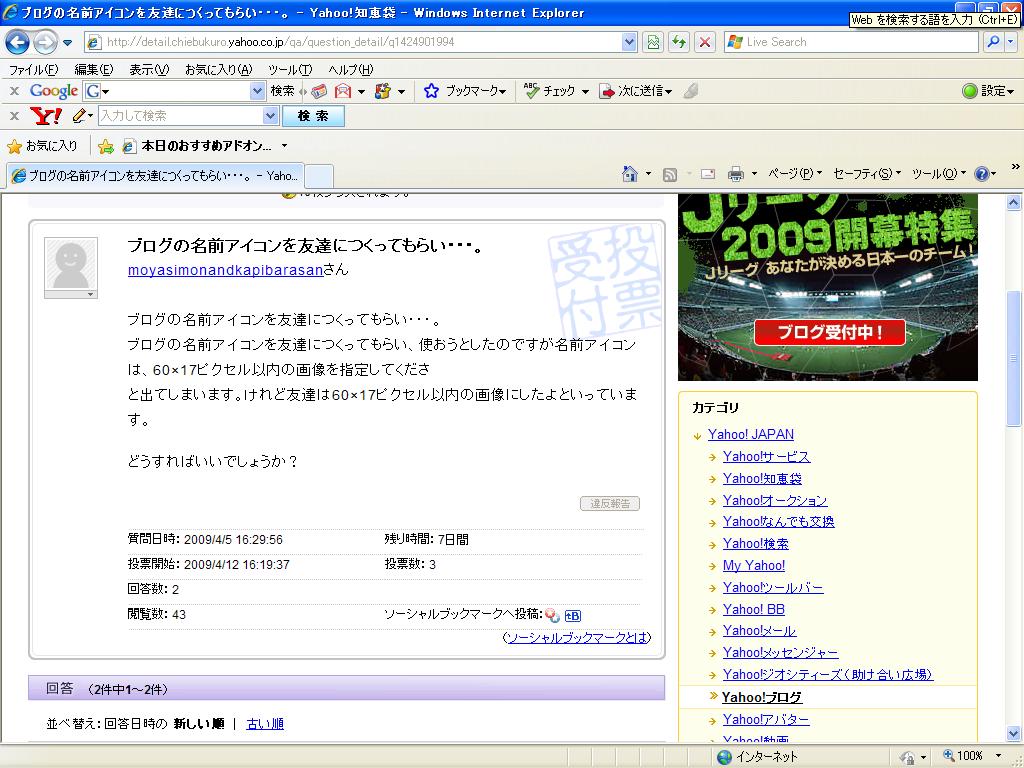The width and height of the screenshot is (1024, 768).
Task: Click the read mail icon on command bar
Action: tap(708, 174)
